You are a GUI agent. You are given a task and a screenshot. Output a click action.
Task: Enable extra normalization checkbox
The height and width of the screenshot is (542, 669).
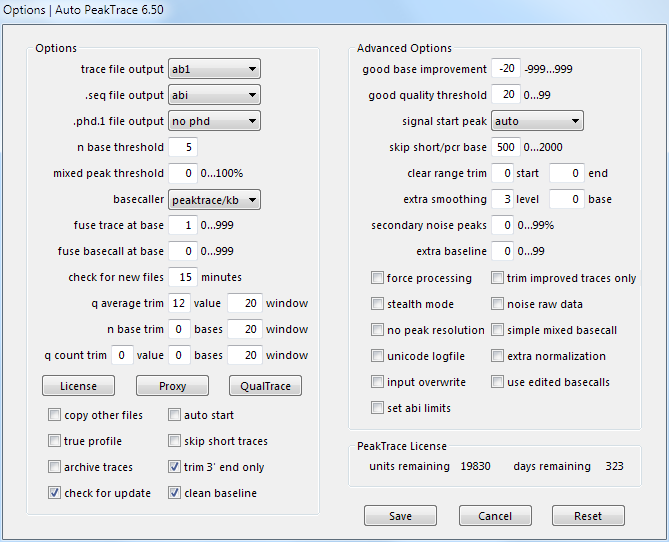tap(497, 356)
